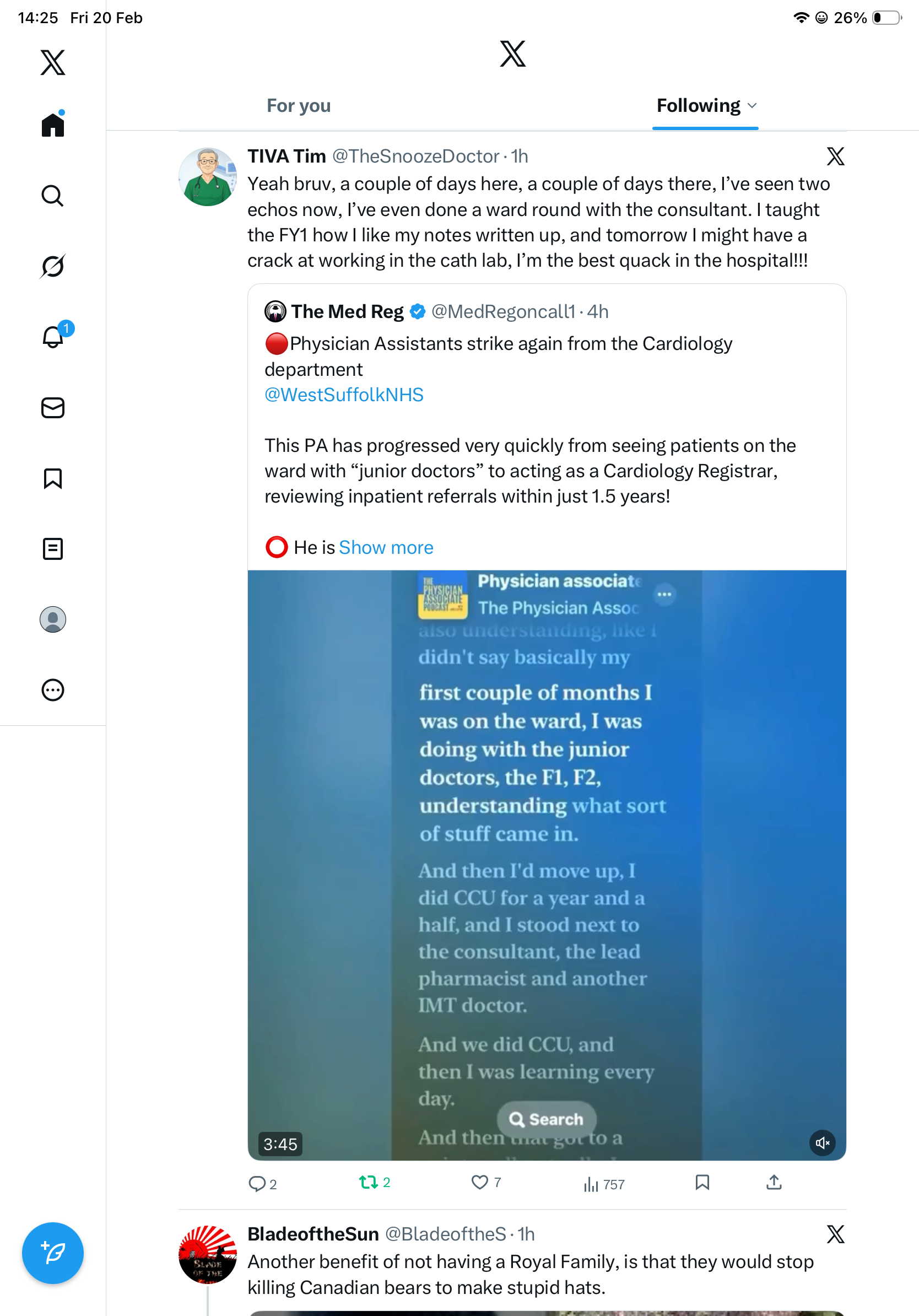Bookmark TIVA Tim's post
This screenshot has height=1316, width=919.
point(702,1182)
